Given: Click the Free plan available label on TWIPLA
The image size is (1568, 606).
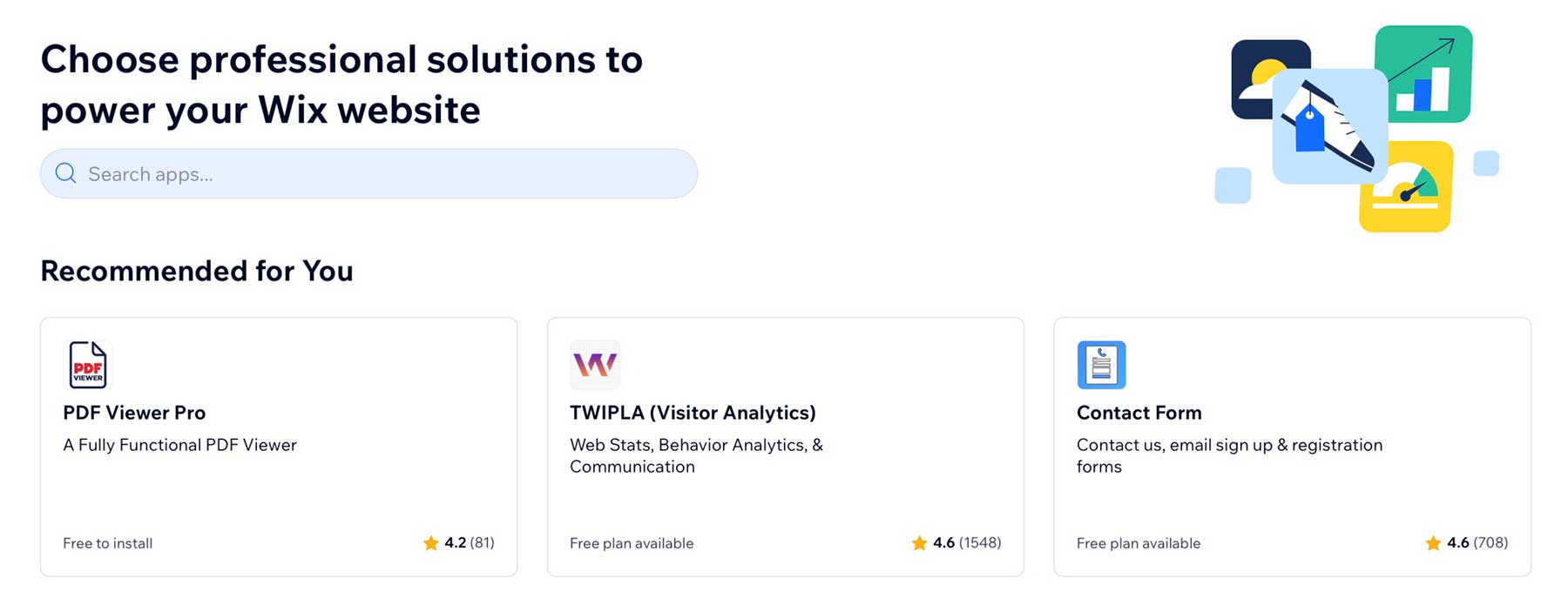Looking at the screenshot, I should coord(632,542).
